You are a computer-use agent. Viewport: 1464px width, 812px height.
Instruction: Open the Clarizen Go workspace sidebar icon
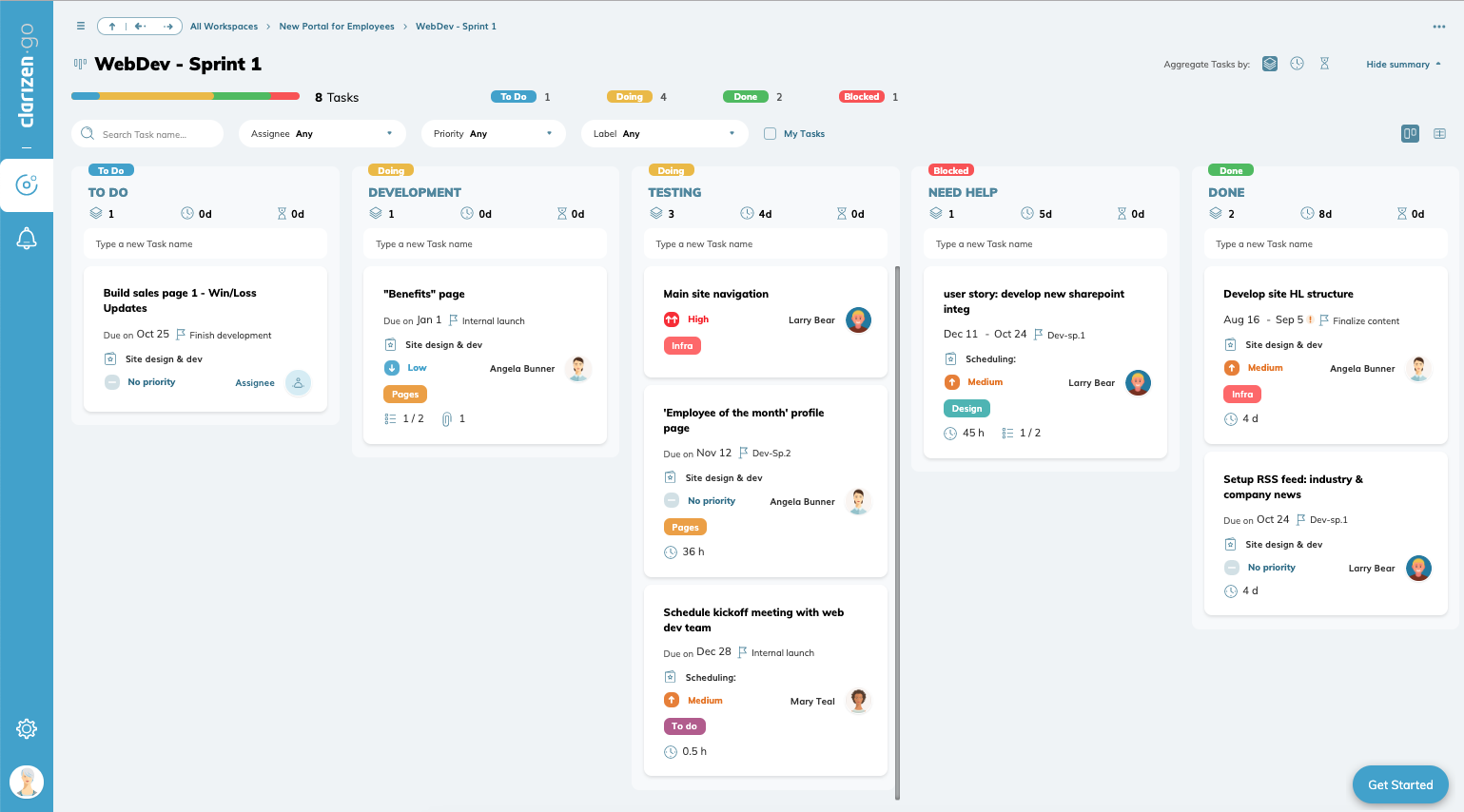pos(27,184)
